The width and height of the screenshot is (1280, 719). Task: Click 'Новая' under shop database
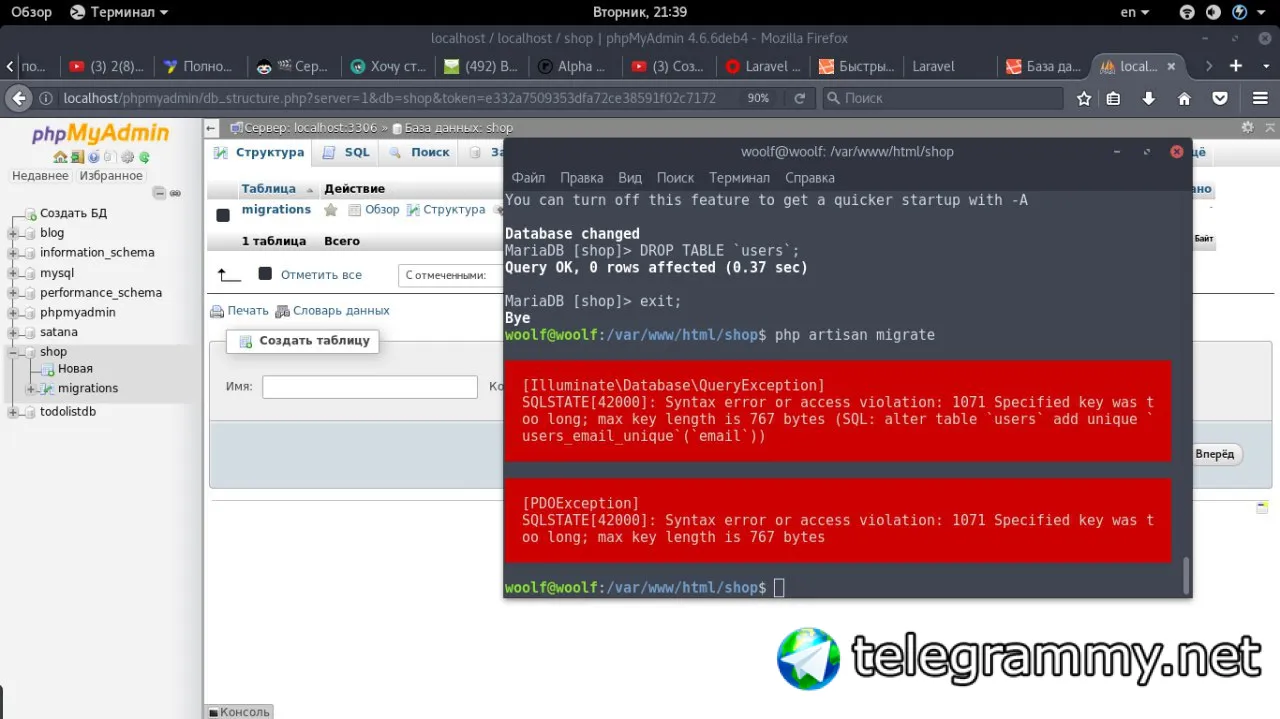75,369
